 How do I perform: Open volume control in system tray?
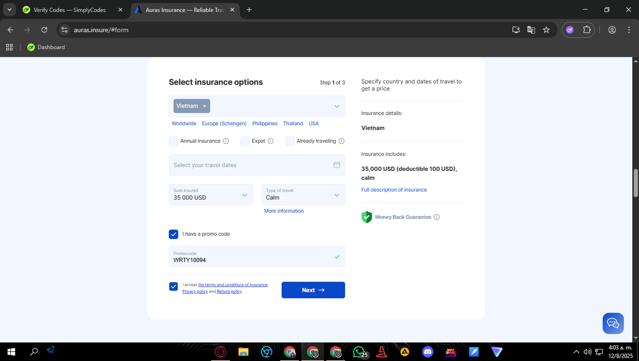tap(587, 352)
